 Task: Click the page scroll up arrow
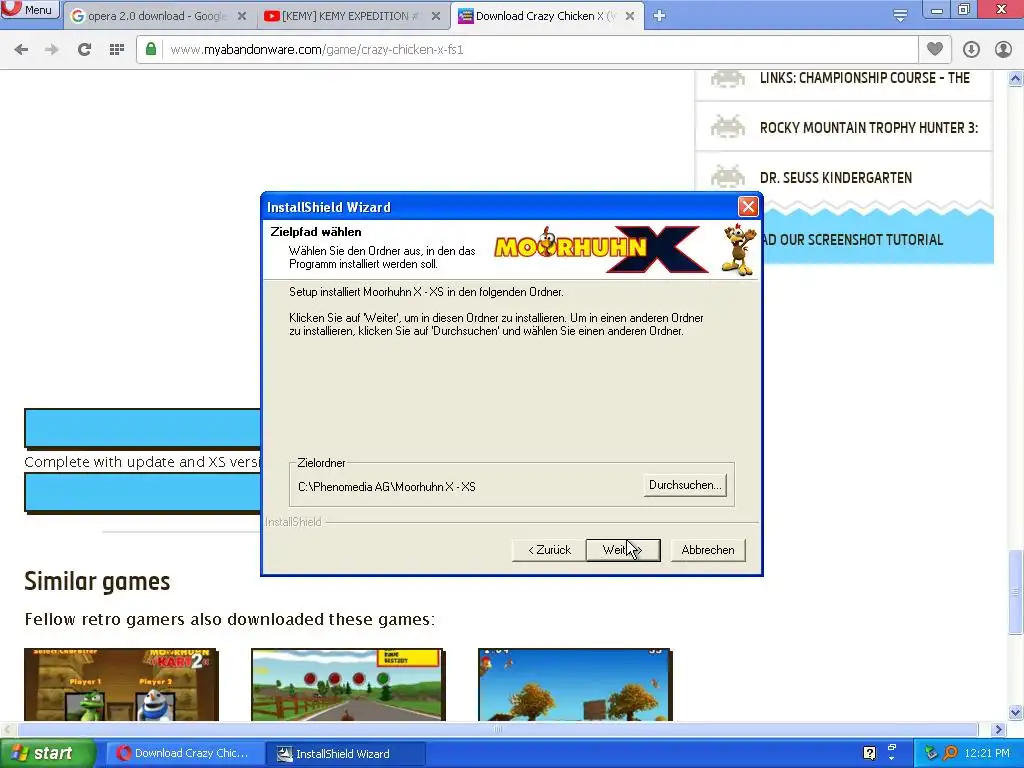click(x=1016, y=78)
